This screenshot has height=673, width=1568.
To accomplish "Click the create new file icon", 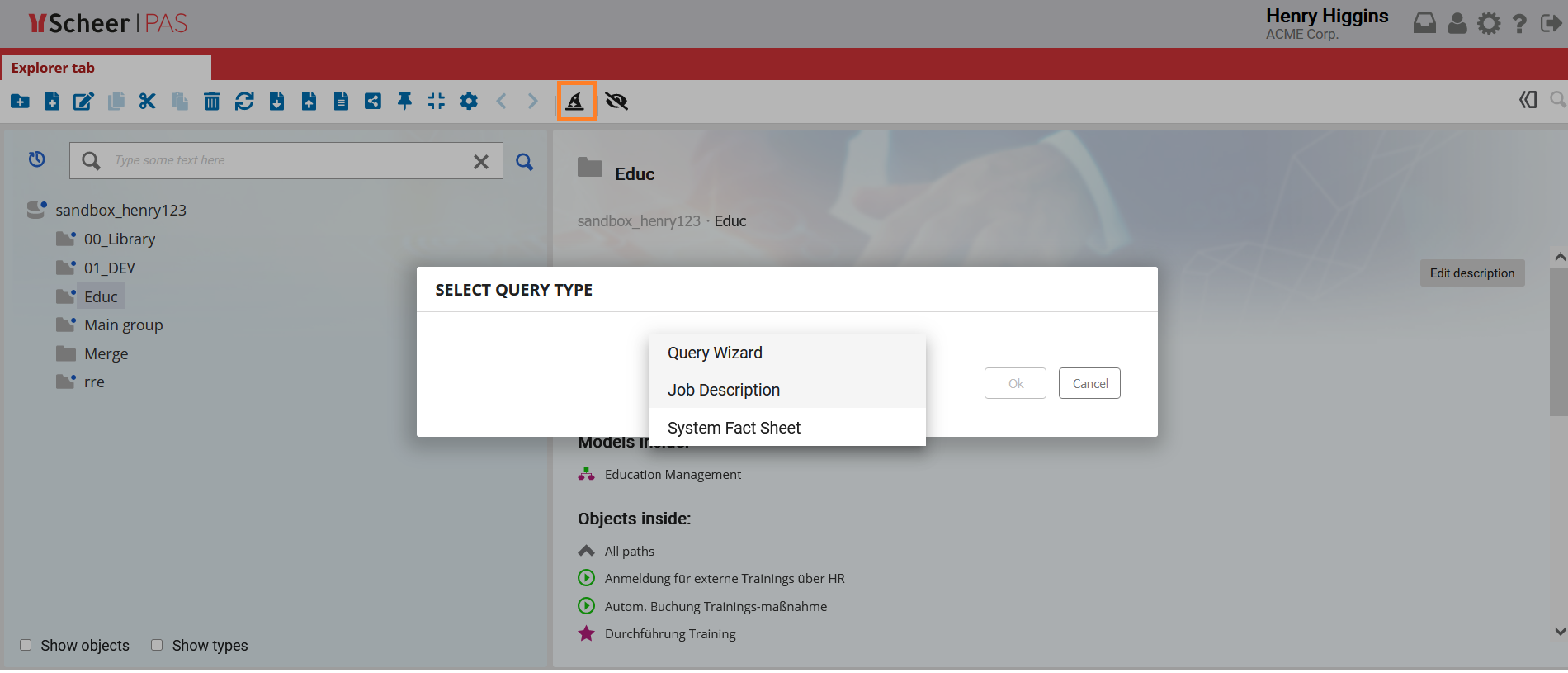I will click(52, 101).
